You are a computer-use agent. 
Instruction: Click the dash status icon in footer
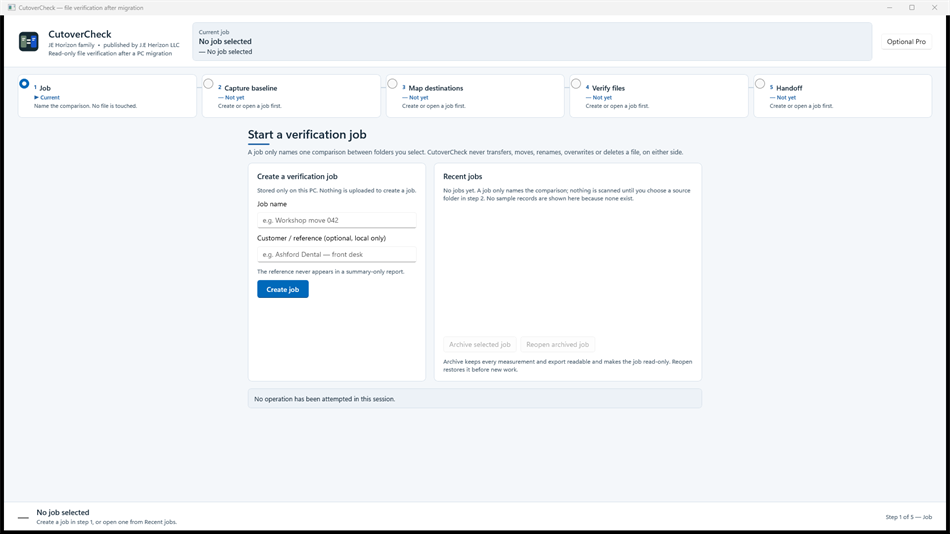click(x=24, y=518)
